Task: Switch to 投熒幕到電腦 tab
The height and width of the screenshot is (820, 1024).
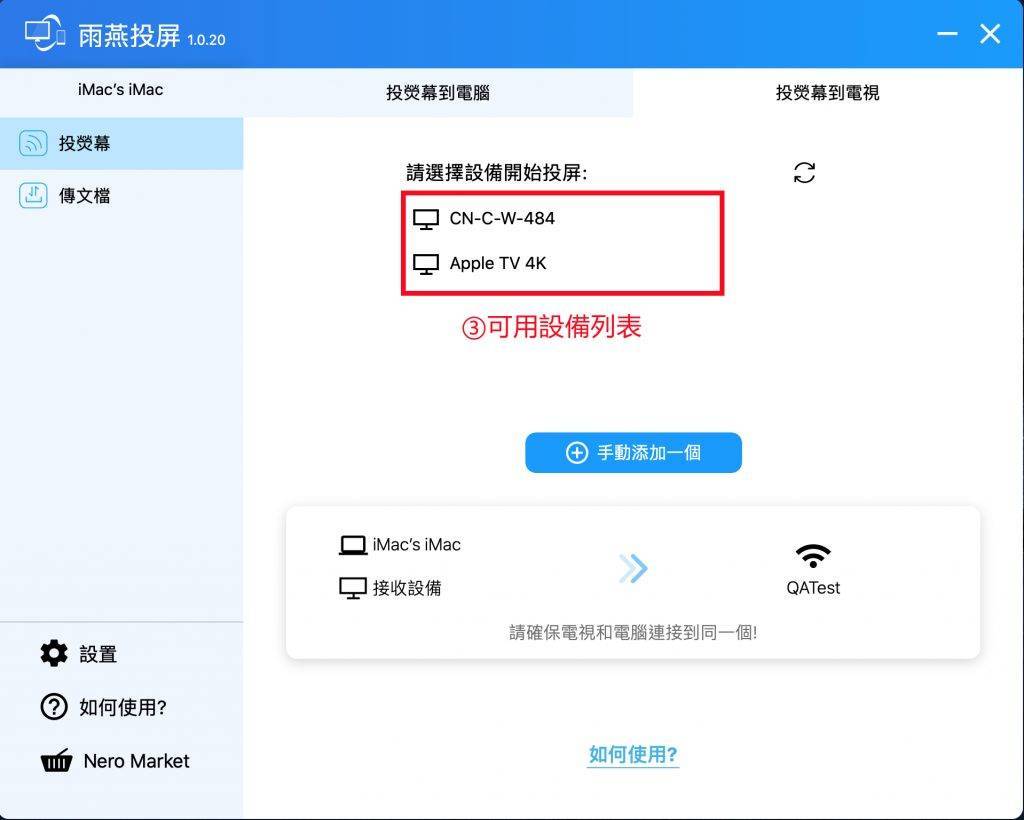Action: (x=438, y=93)
